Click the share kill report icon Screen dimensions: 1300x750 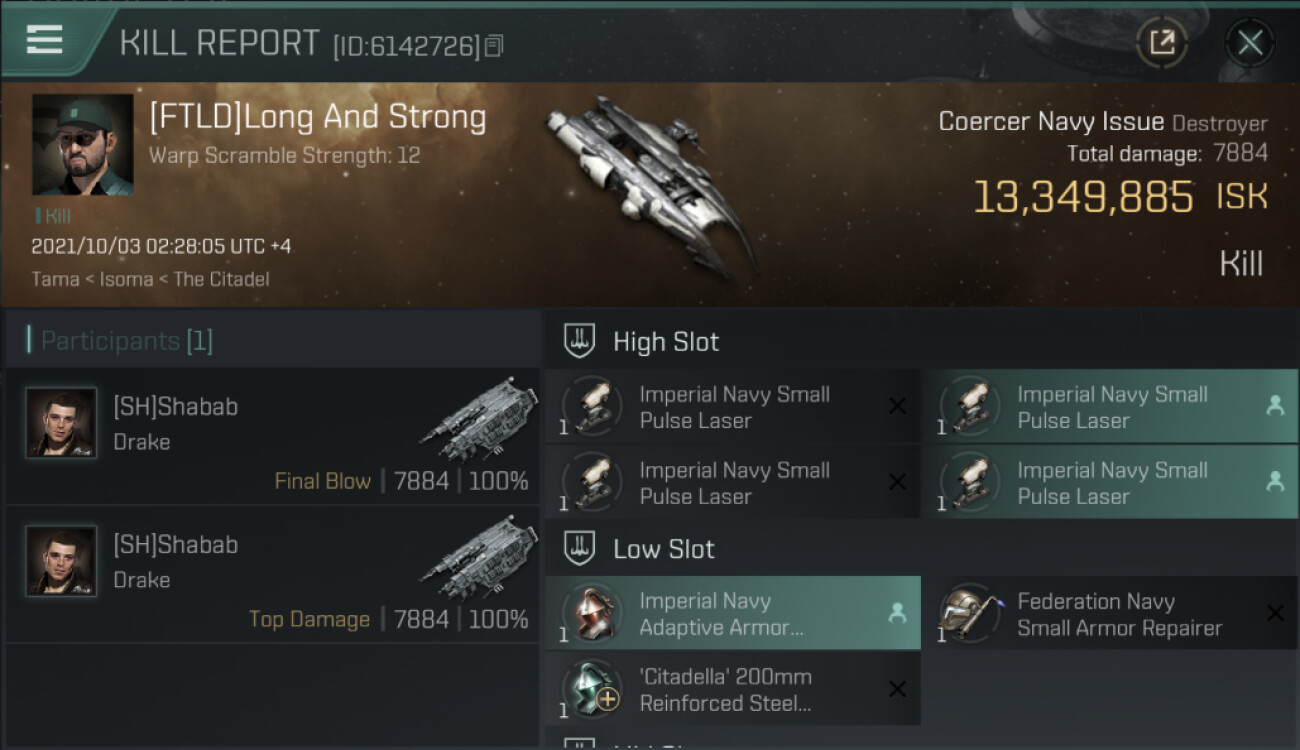pyautogui.click(x=1161, y=43)
